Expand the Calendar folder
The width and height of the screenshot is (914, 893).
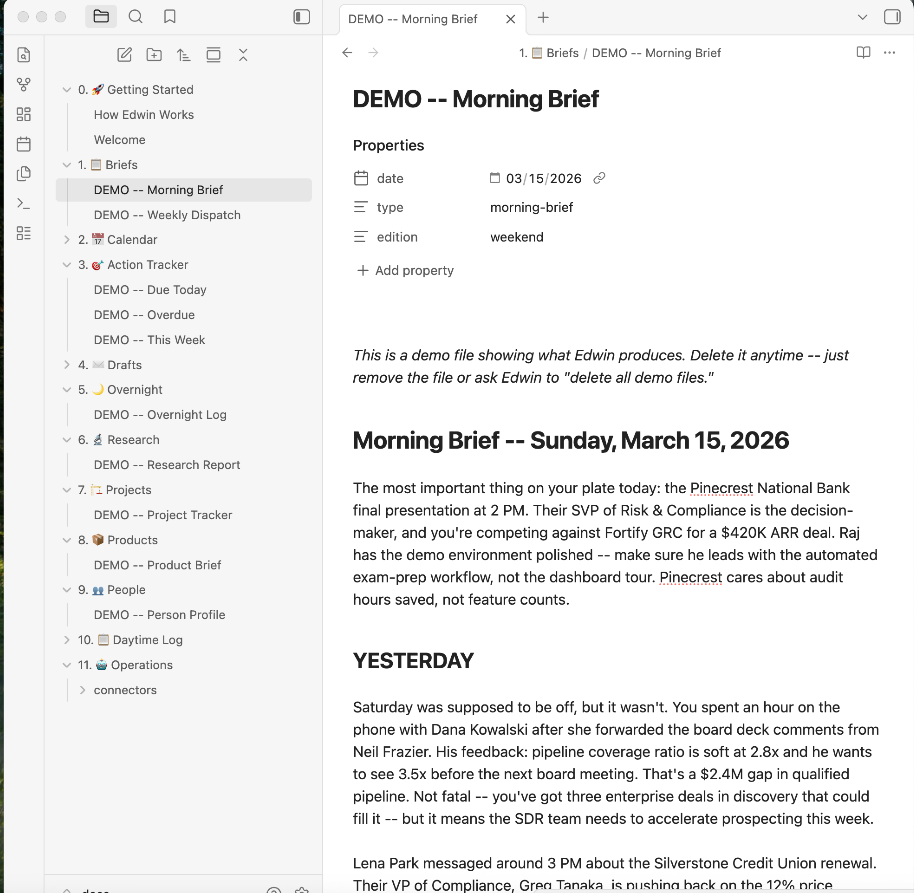65,239
